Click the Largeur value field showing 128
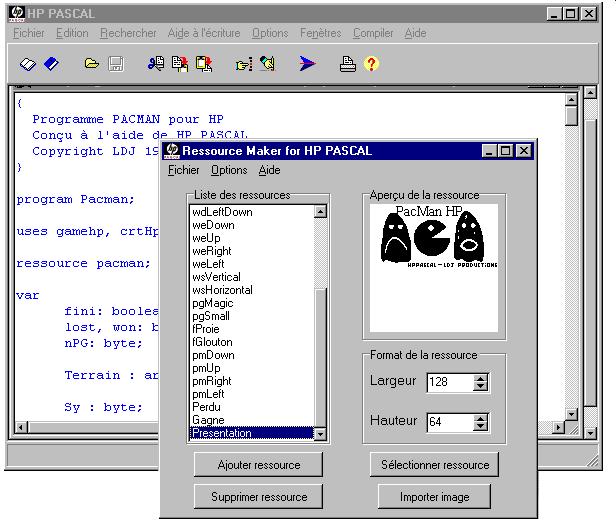The width and height of the screenshot is (616, 524). pyautogui.click(x=450, y=382)
